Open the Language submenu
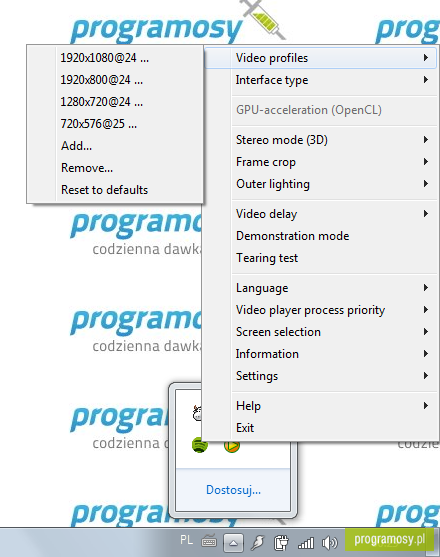This screenshot has height=557, width=440. (x=321, y=288)
